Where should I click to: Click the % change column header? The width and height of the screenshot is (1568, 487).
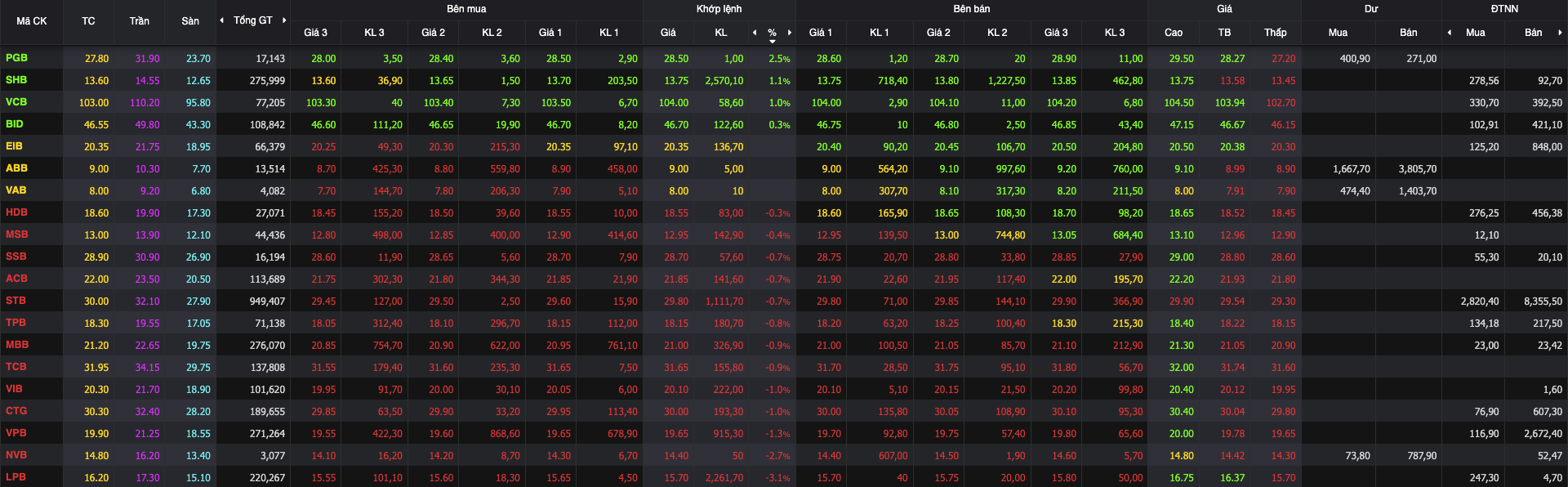(x=773, y=33)
